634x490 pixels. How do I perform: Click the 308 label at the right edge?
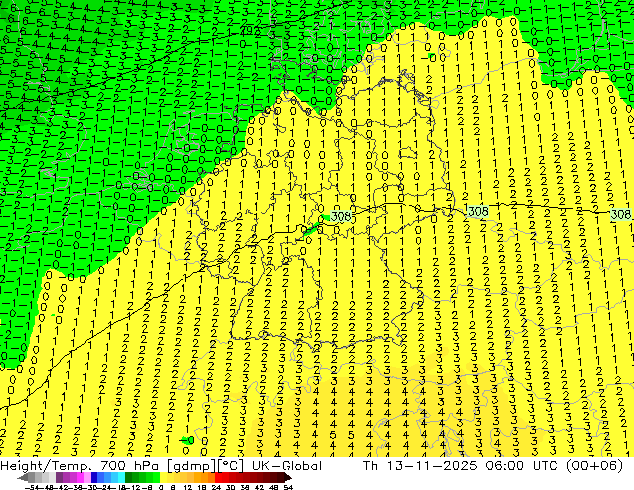click(x=621, y=214)
